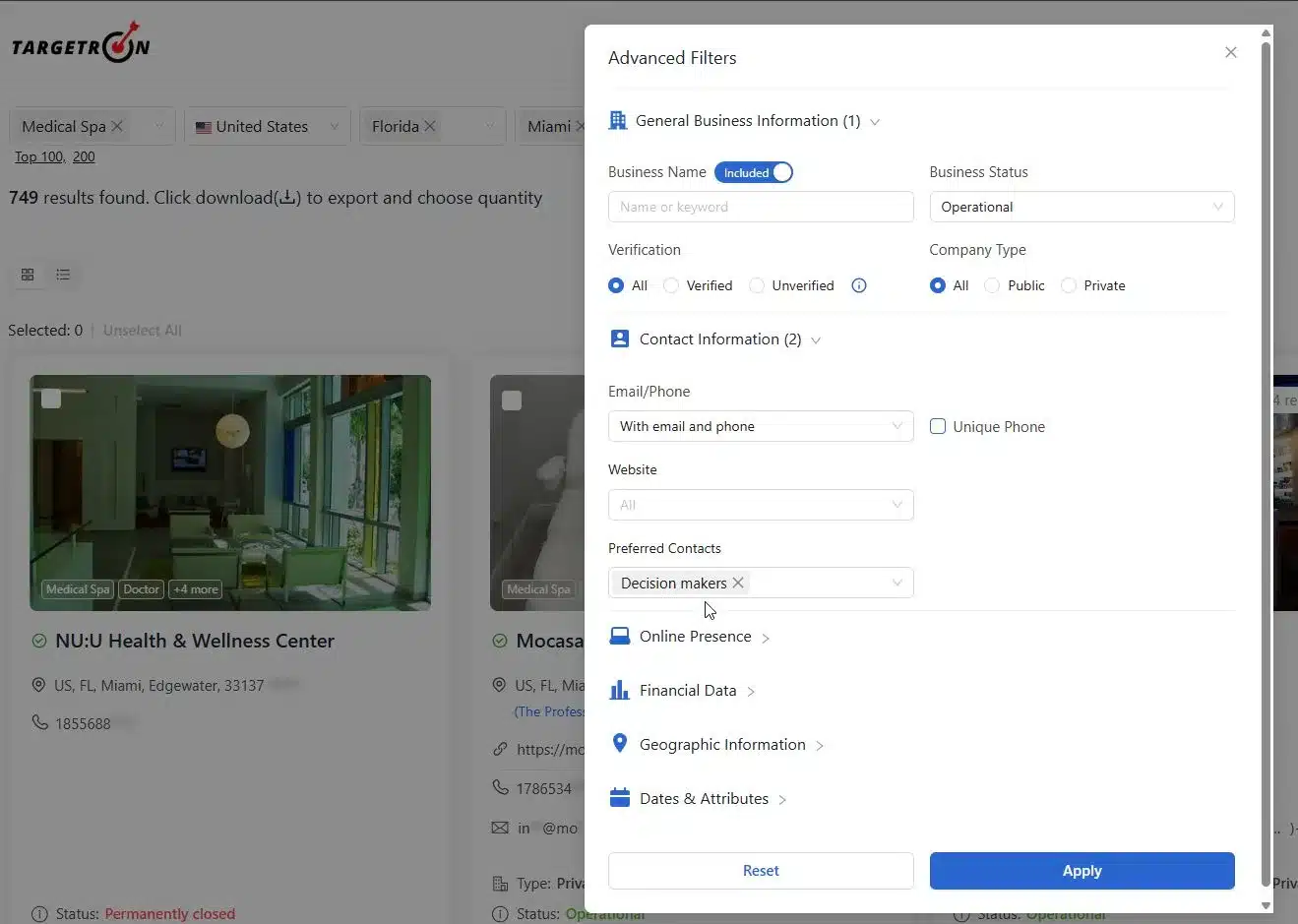Enable the Unique Phone checkbox
Image resolution: width=1298 pixels, height=924 pixels.
click(938, 426)
